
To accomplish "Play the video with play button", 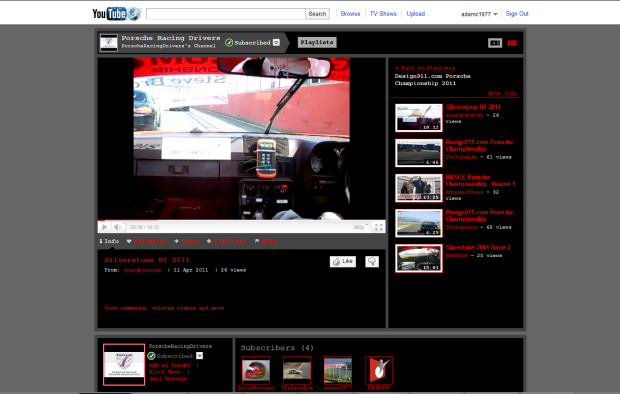I will (104, 227).
